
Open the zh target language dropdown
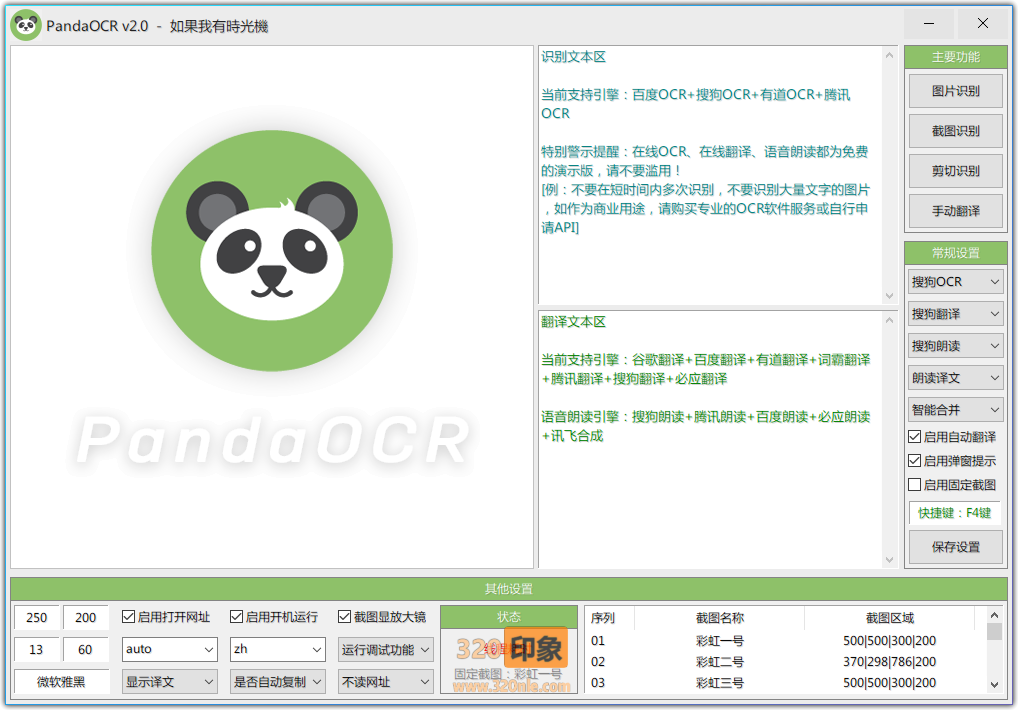277,649
